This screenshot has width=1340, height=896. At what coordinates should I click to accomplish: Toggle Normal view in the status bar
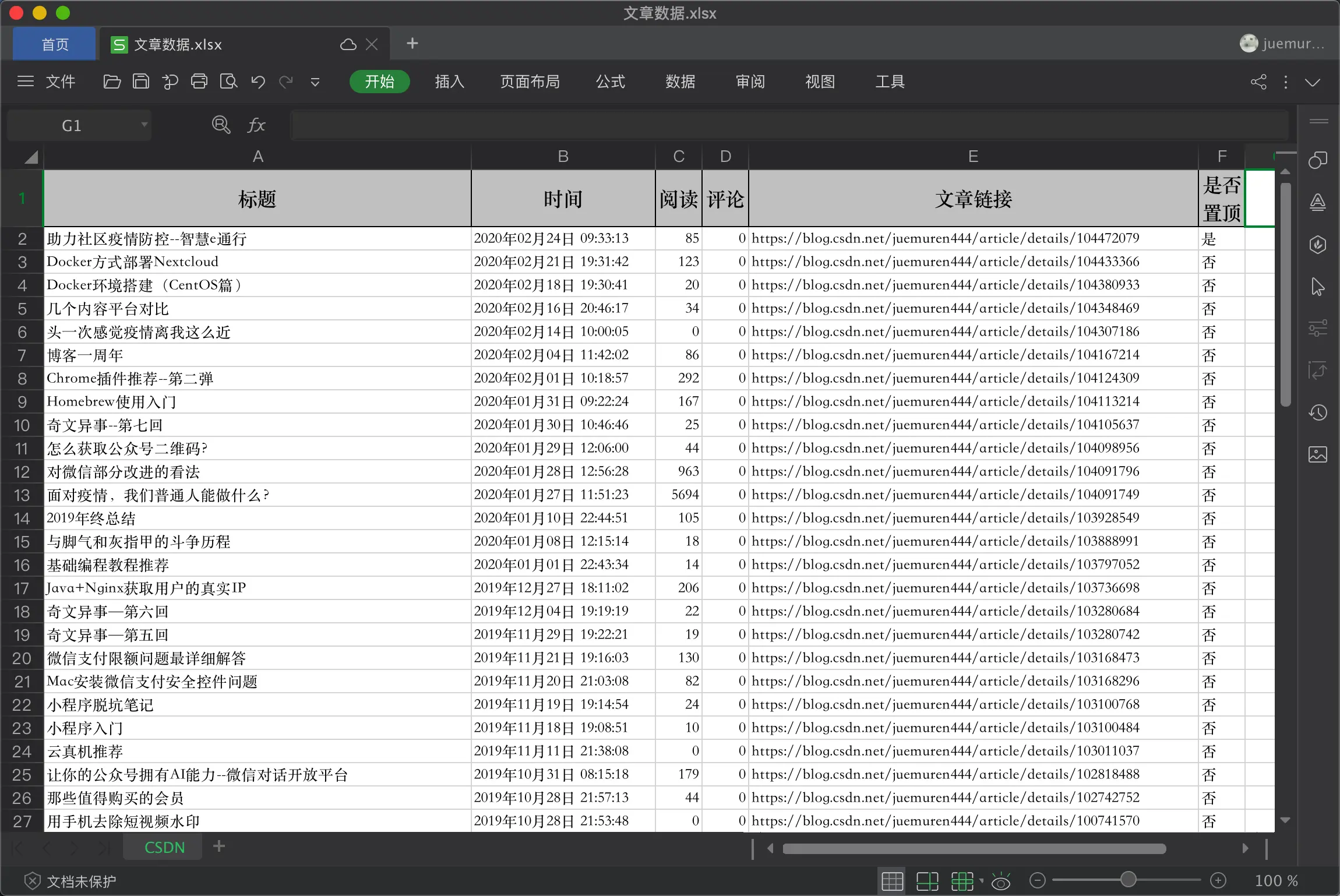click(x=893, y=881)
